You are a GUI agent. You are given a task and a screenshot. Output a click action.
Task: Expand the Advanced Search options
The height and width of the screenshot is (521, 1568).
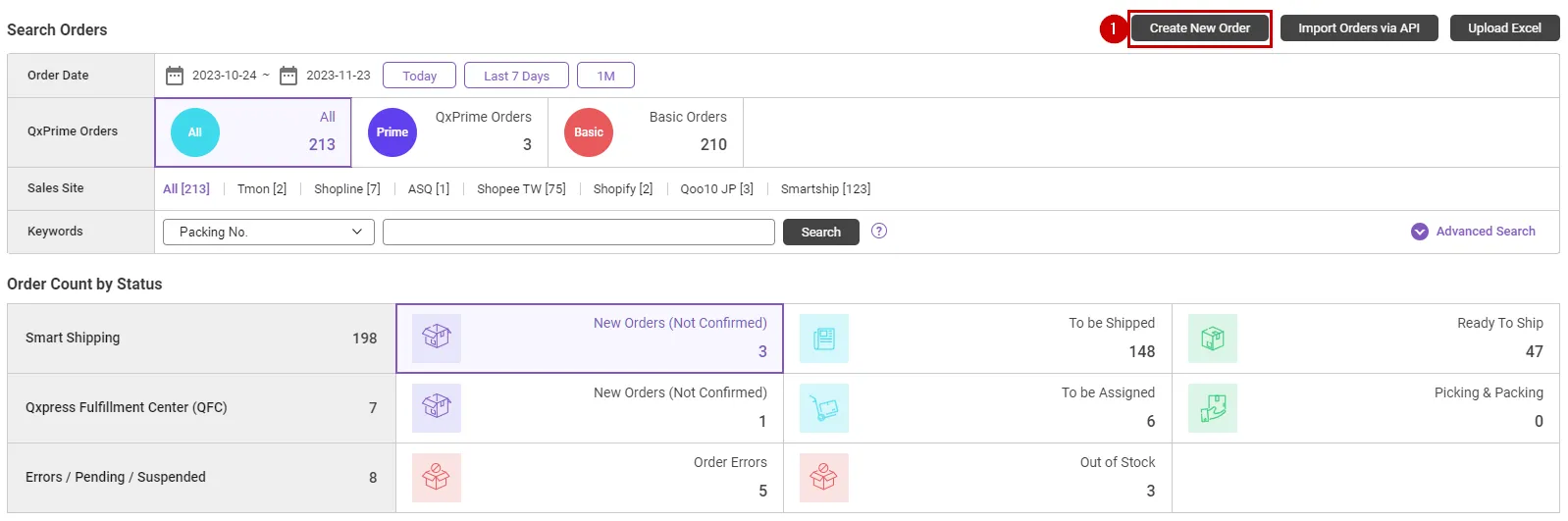[1474, 232]
